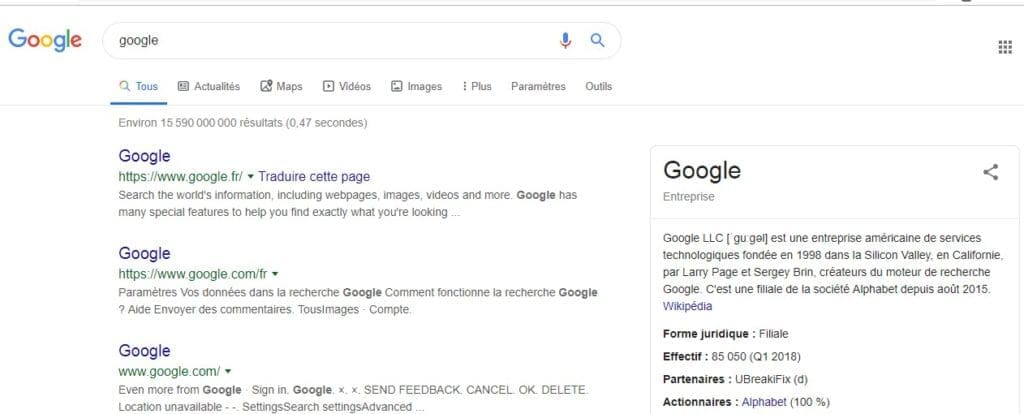Open the Paramètres settings menu
The width and height of the screenshot is (1024, 414).
click(538, 86)
